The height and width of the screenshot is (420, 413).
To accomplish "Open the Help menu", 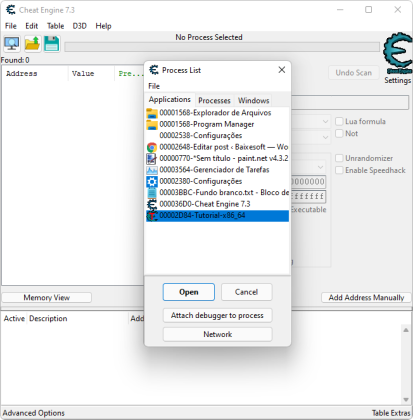I will tap(103, 26).
